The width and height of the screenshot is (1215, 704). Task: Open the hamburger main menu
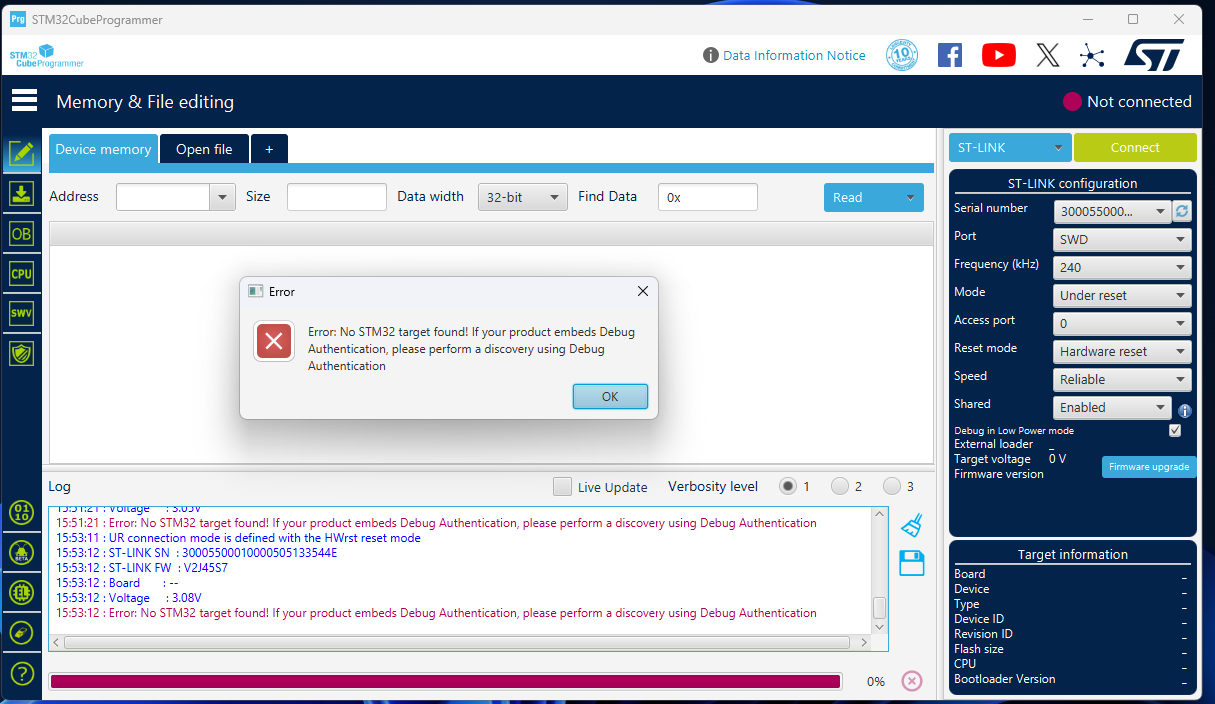(x=23, y=100)
